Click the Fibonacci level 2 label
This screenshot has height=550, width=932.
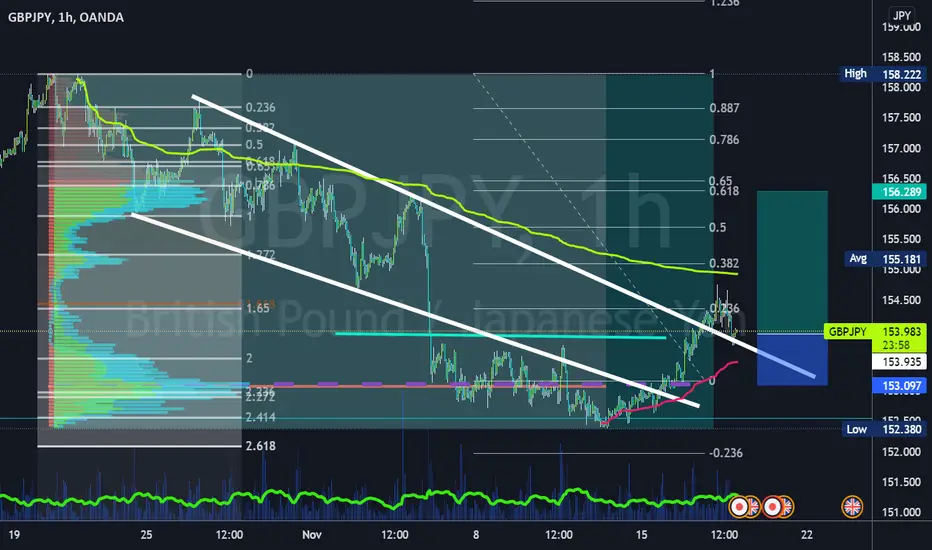pos(249,358)
